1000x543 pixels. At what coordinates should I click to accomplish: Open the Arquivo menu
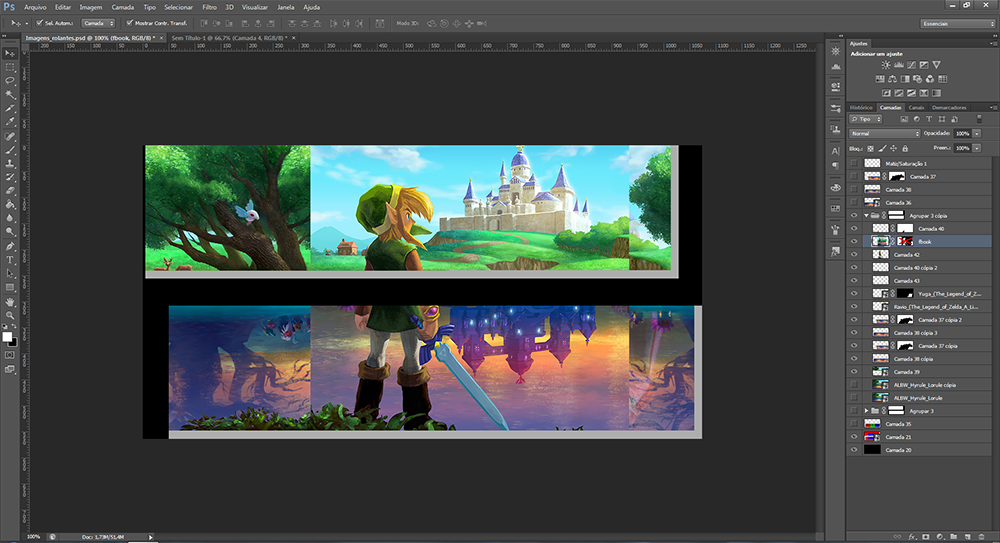click(35, 7)
